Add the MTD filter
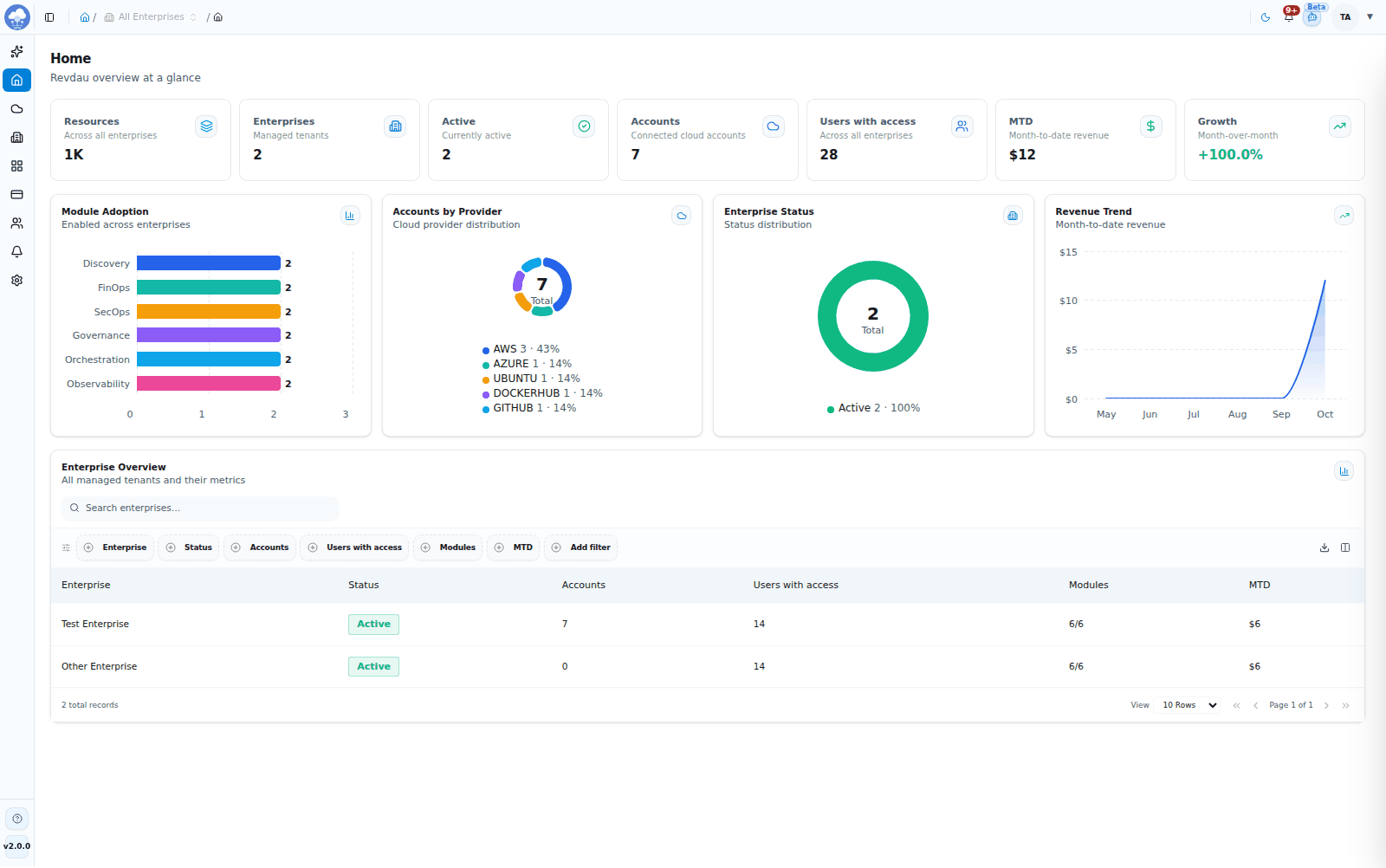Screen dimensions: 1386x868 point(514,547)
